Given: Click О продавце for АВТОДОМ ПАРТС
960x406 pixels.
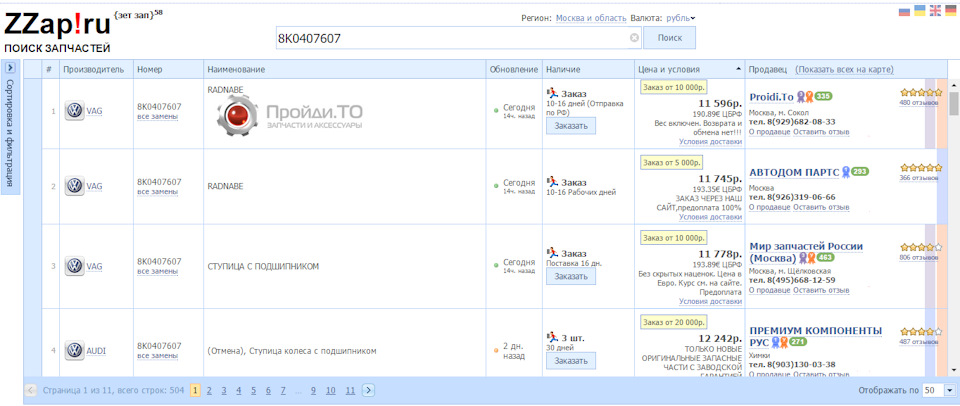Looking at the screenshot, I should click(770, 207).
